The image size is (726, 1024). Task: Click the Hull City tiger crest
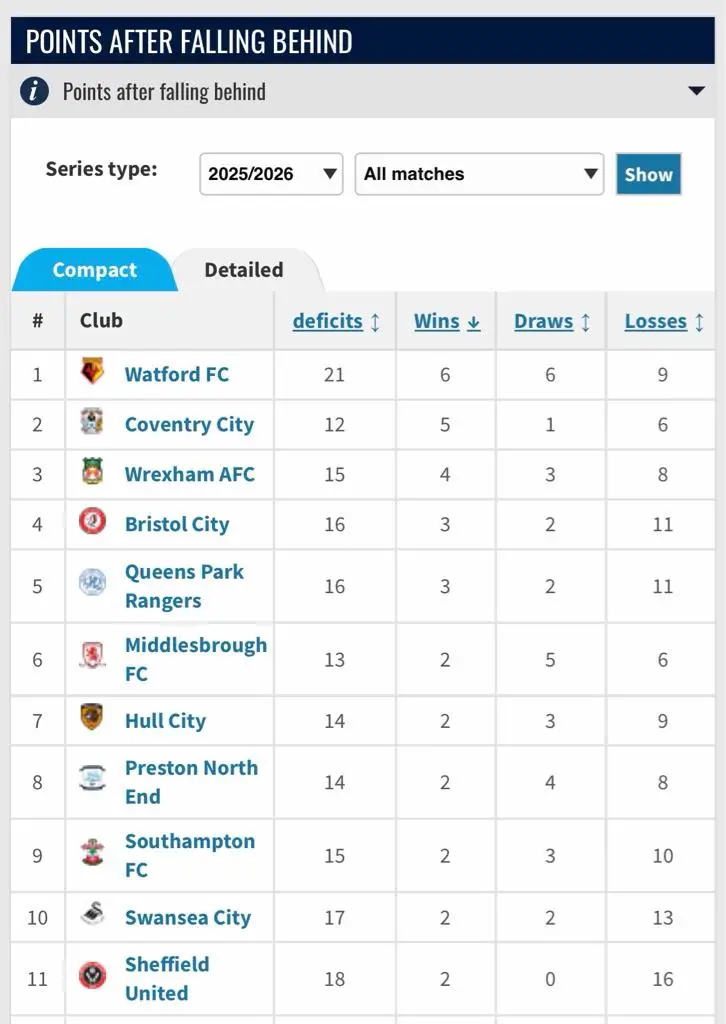(x=92, y=719)
